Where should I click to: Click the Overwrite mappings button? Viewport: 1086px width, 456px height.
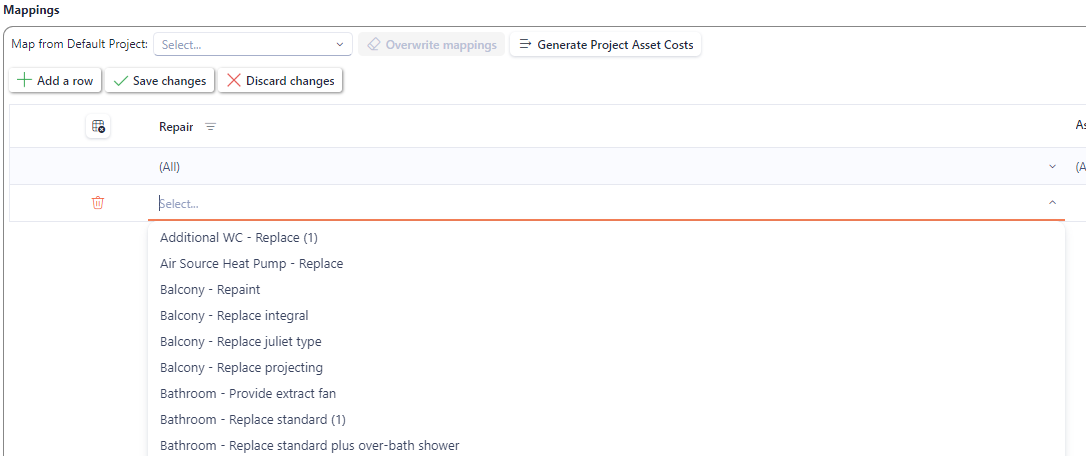tap(431, 45)
